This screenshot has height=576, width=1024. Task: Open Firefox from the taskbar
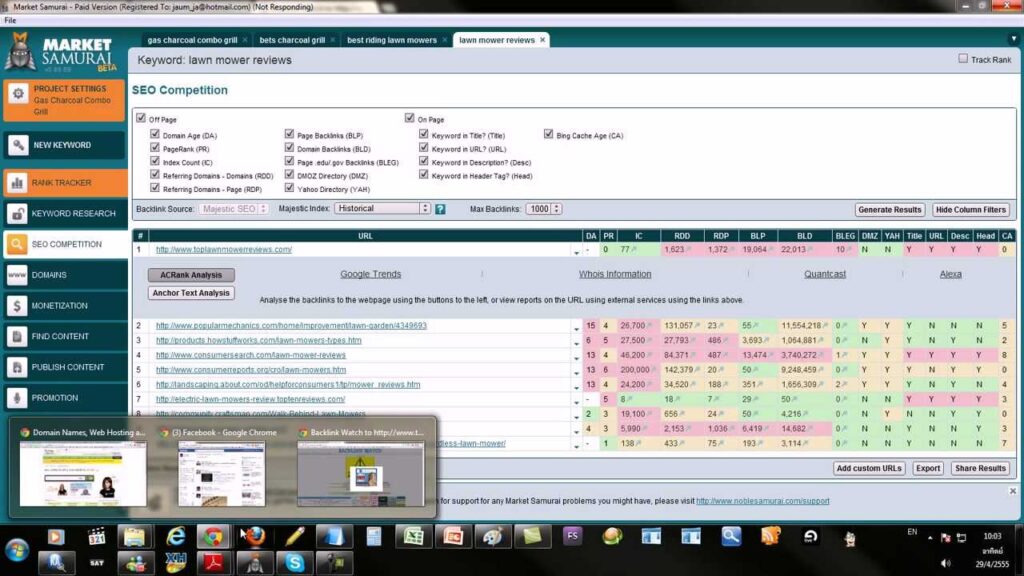tap(255, 537)
